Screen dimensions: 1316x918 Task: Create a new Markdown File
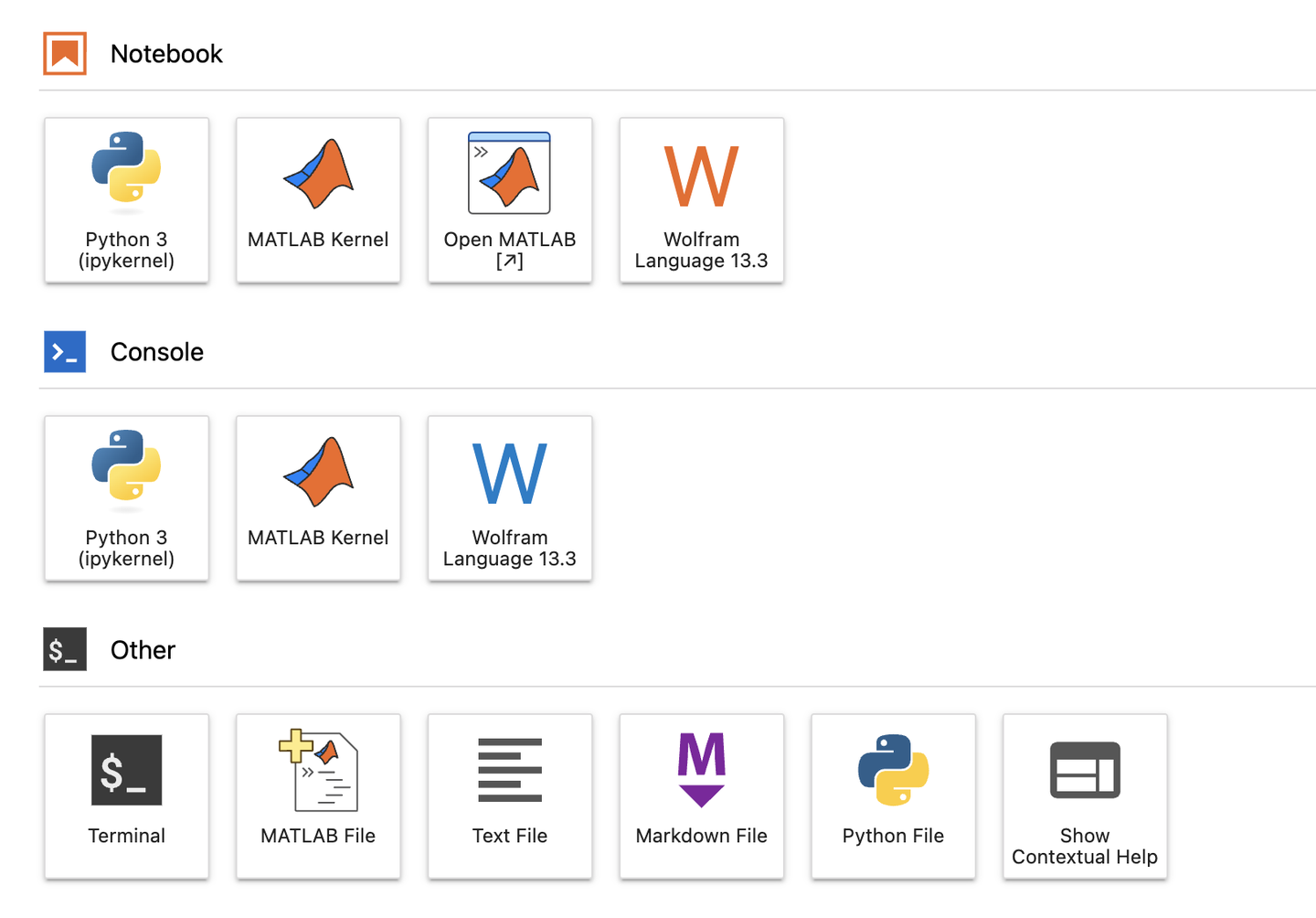(701, 796)
